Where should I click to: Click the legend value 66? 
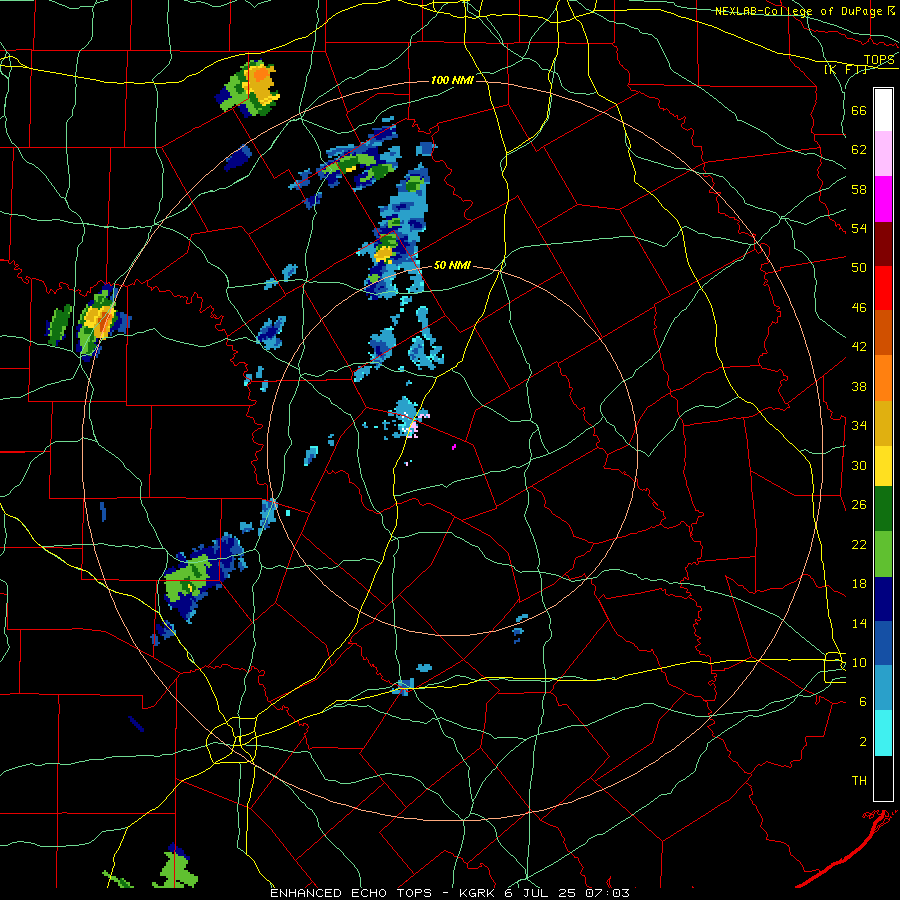[x=859, y=110]
